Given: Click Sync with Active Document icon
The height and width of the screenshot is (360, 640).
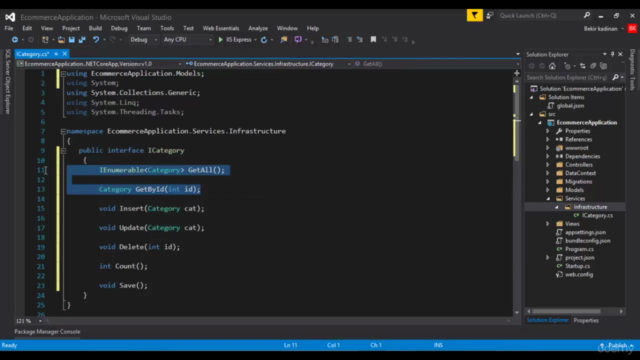Looking at the screenshot, I should pos(582,66).
